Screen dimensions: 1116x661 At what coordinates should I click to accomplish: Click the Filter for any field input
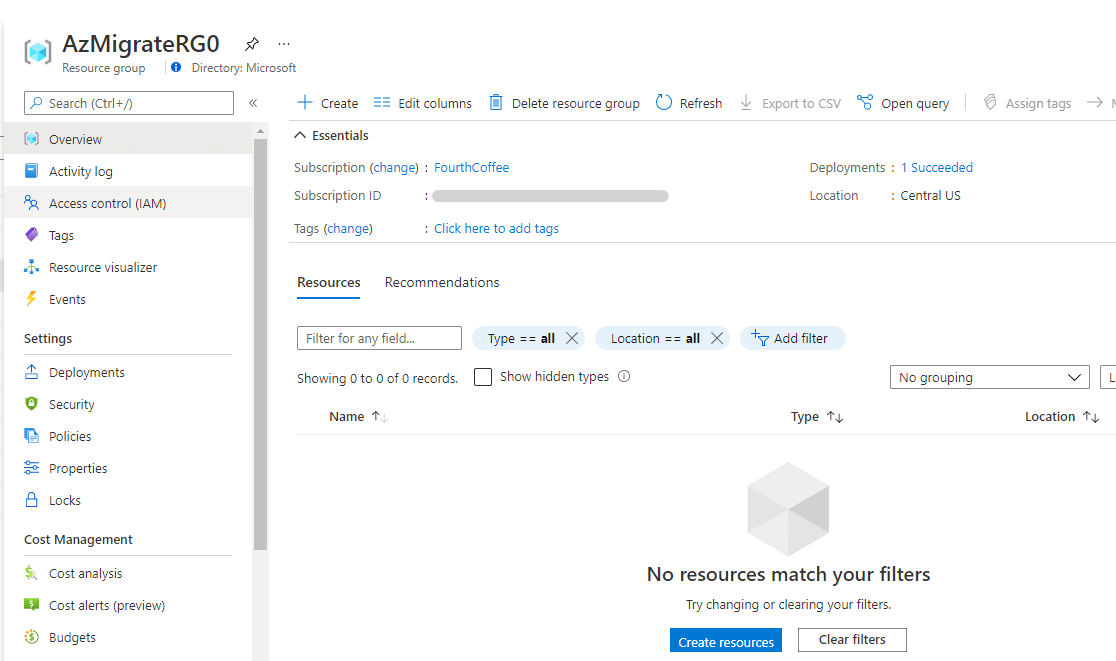coord(379,338)
